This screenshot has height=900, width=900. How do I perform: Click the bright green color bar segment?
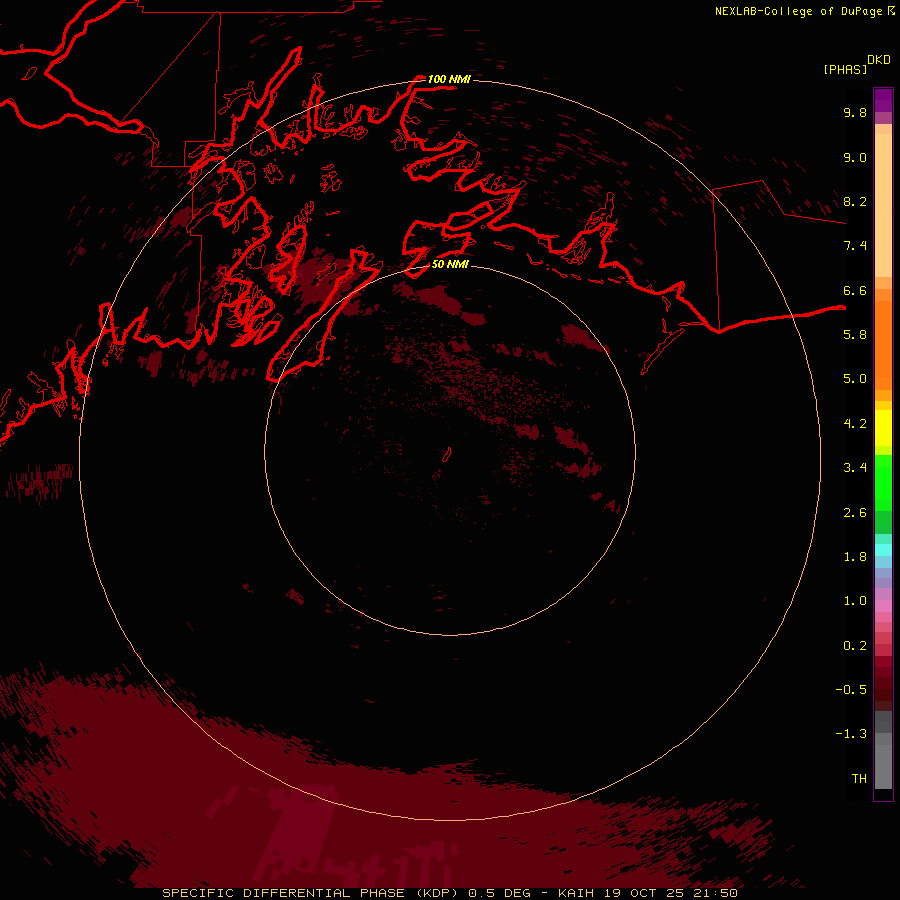(x=883, y=483)
